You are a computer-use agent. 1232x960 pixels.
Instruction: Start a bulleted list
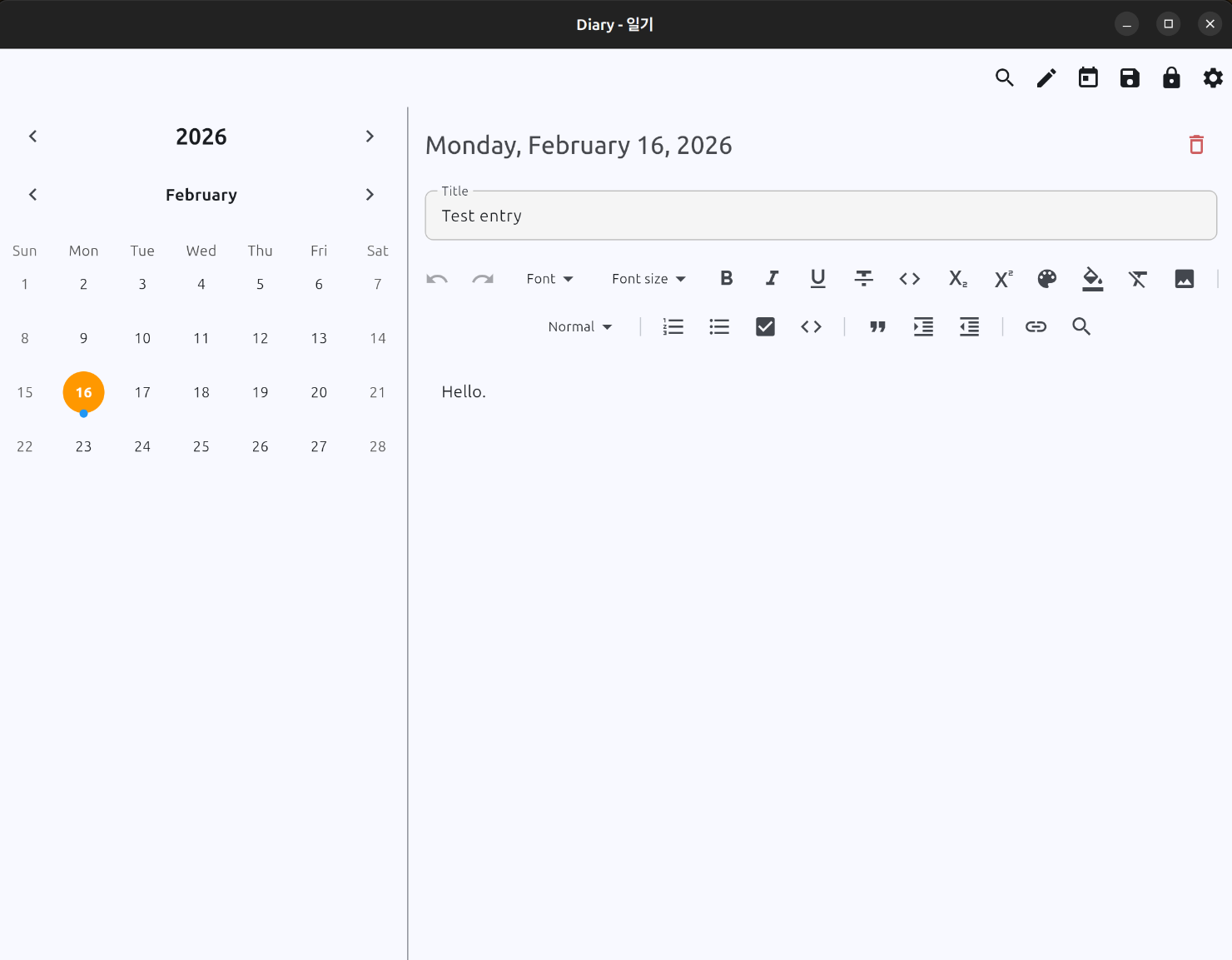(x=719, y=327)
